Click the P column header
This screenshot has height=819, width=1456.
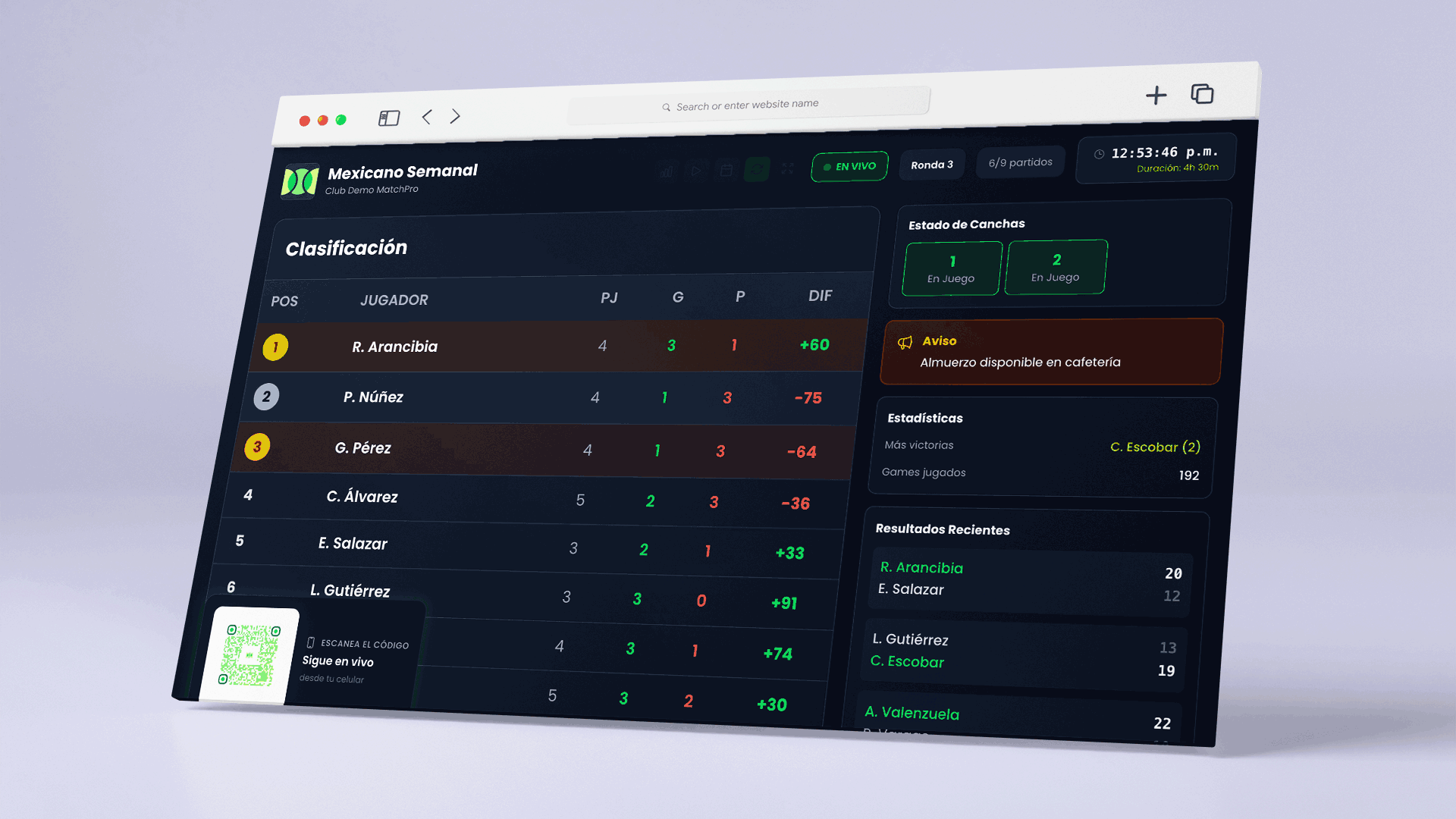[x=740, y=297]
